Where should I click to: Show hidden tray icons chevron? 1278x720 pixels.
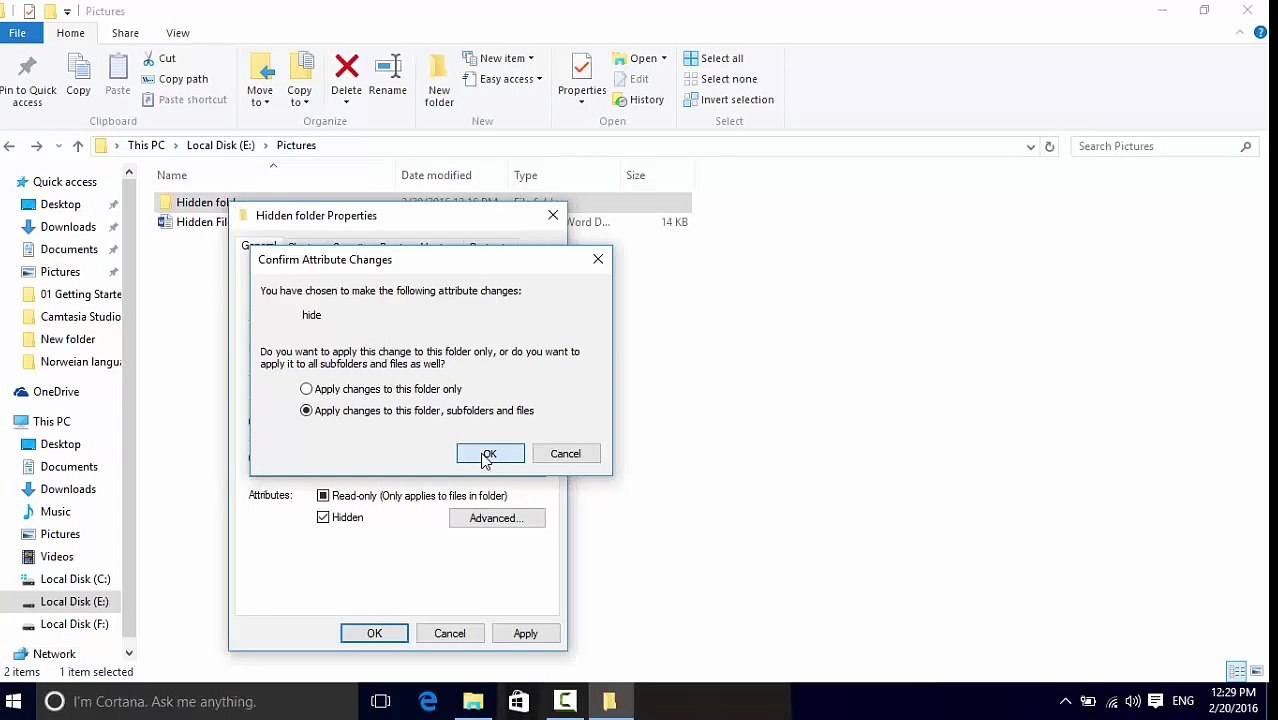pos(1065,702)
